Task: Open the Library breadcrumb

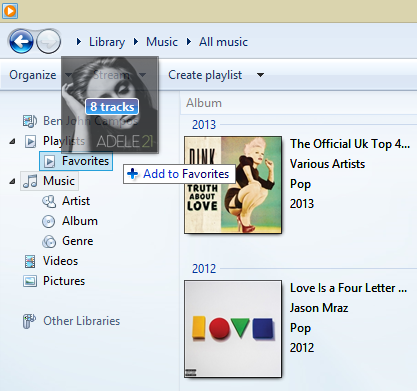Action: pyautogui.click(x=107, y=42)
